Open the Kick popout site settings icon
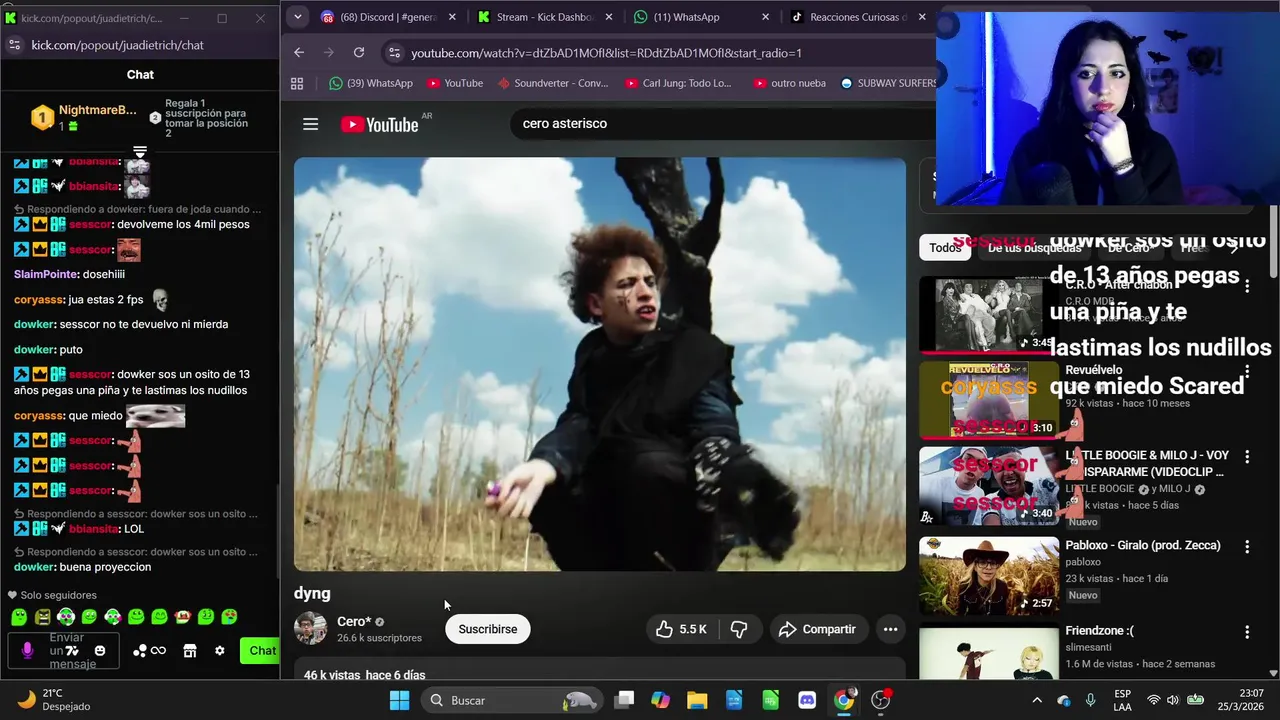The height and width of the screenshot is (720, 1280). [14, 45]
